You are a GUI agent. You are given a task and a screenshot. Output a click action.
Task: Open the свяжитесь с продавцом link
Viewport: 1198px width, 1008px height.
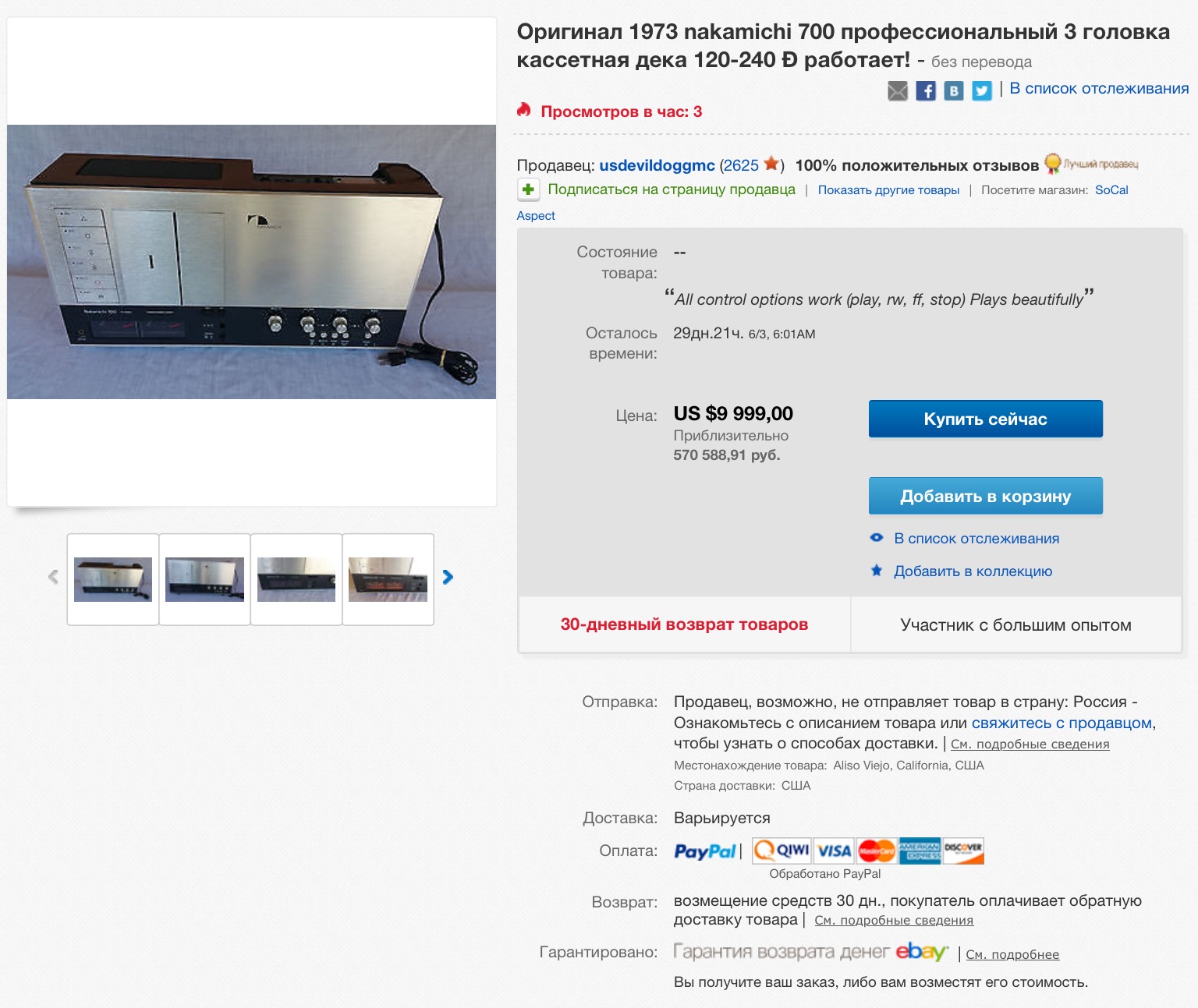pos(1062,723)
